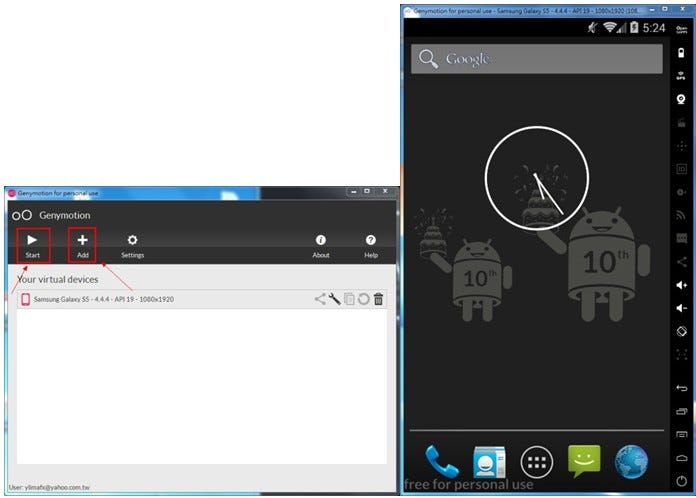Open Genymotion Settings
The height and width of the screenshot is (498, 696).
pos(132,245)
